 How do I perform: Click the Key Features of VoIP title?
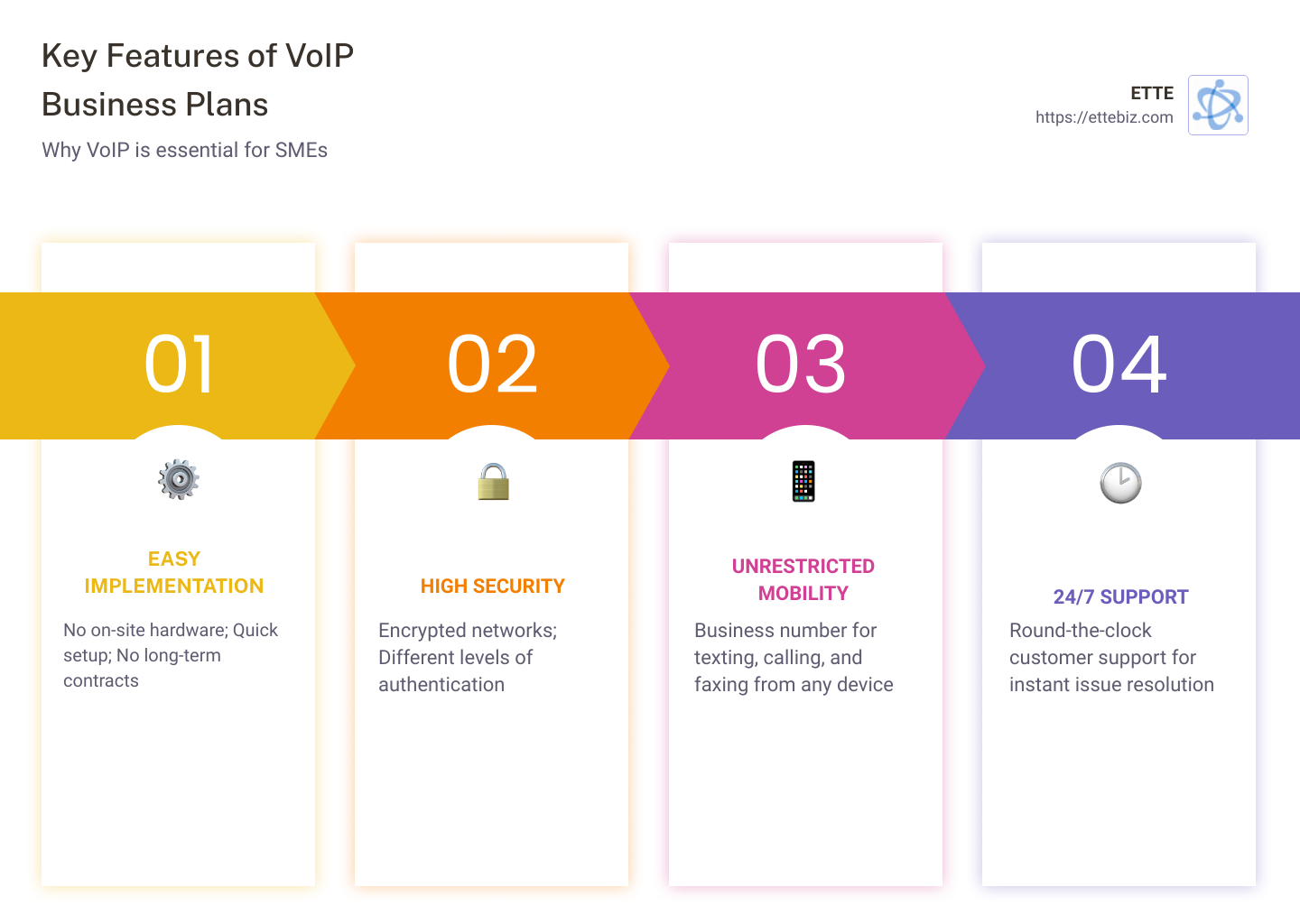[198, 80]
